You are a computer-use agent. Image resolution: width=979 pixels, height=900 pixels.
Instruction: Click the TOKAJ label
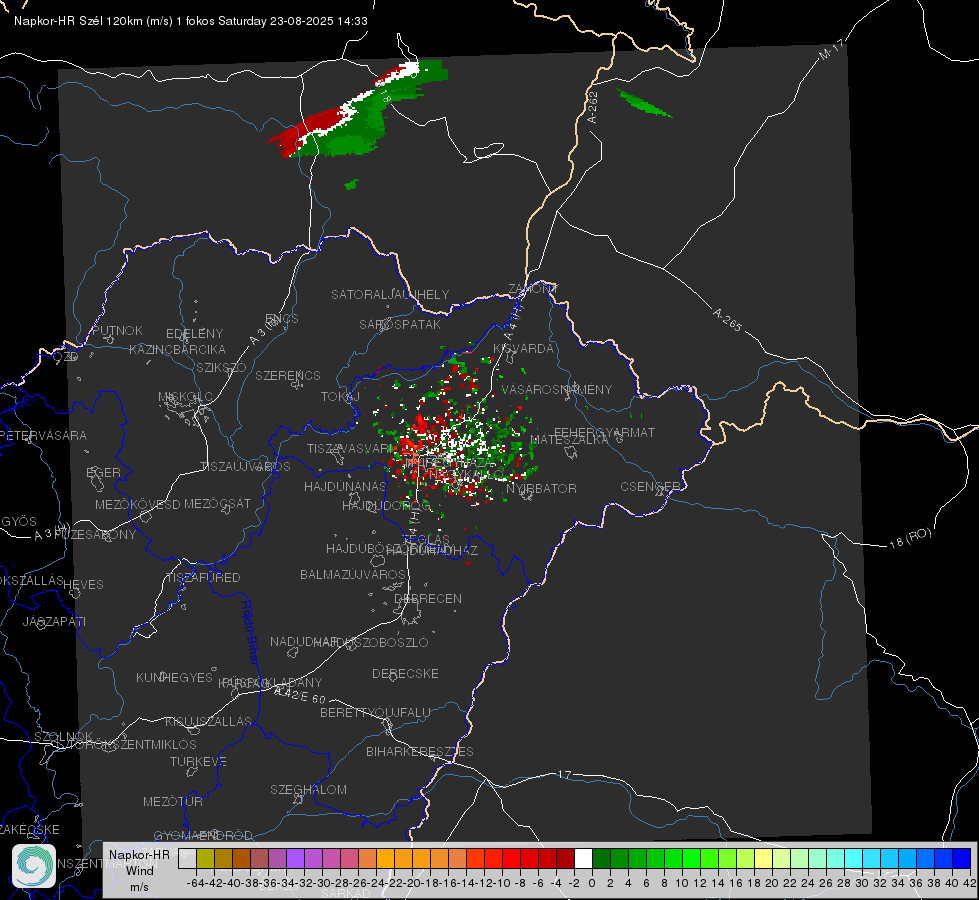coord(340,397)
